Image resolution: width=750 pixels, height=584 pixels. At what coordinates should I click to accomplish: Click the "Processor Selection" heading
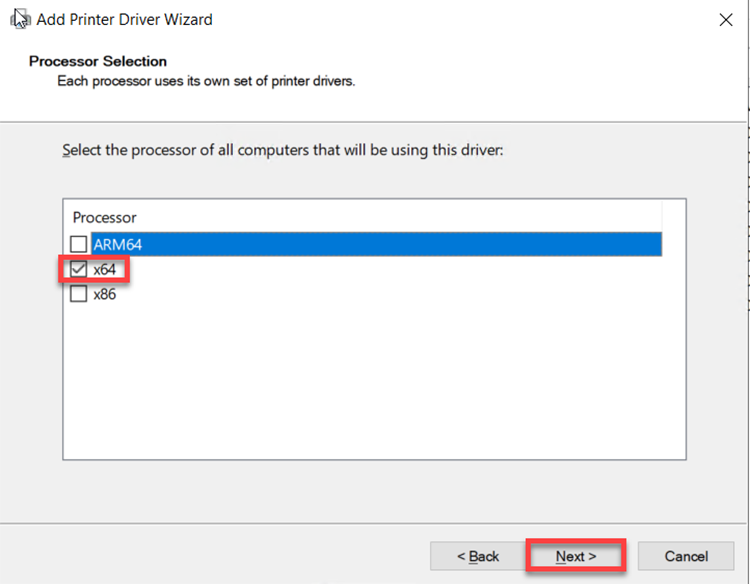(98, 61)
